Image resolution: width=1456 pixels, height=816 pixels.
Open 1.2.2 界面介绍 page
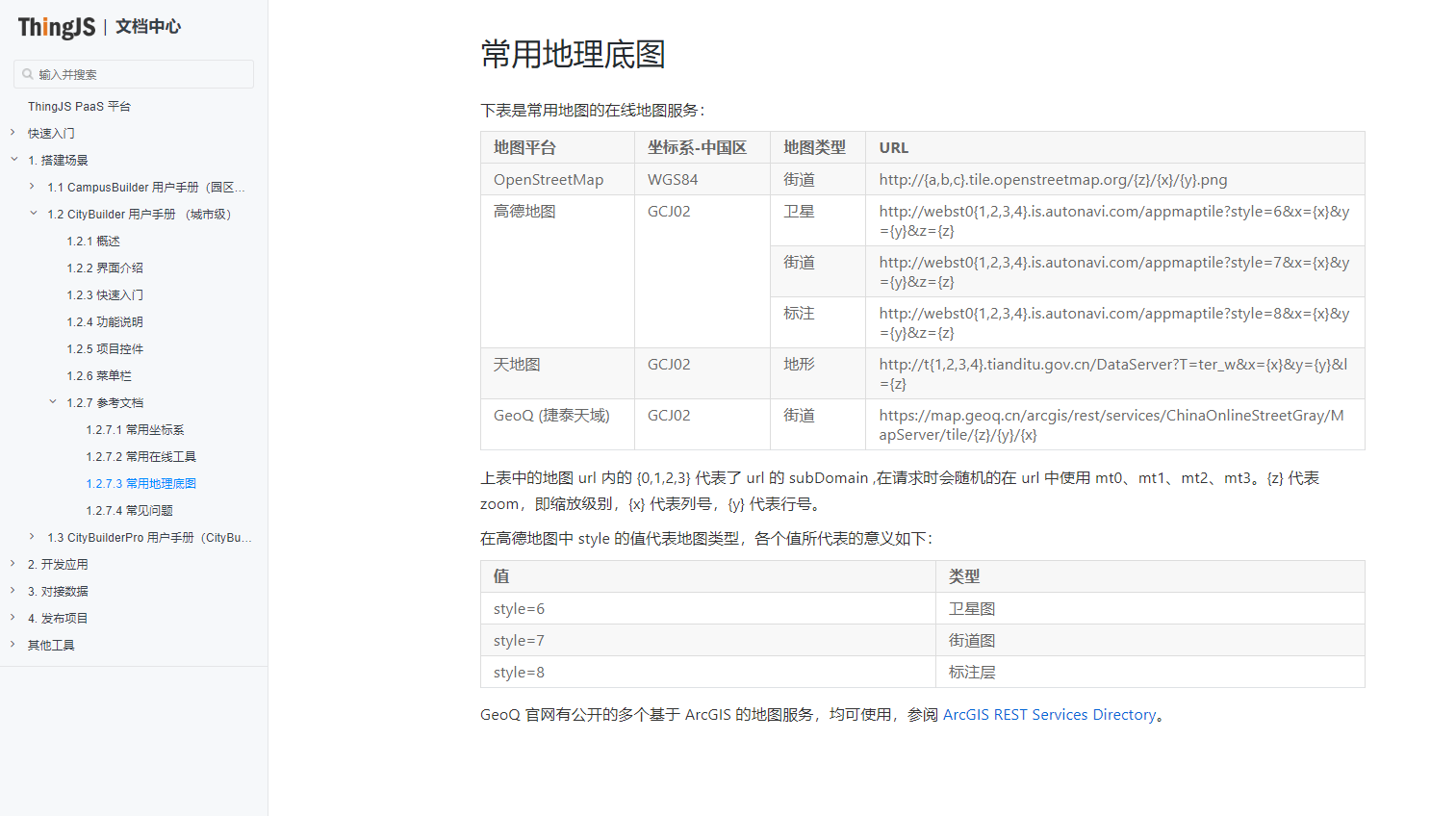105,268
